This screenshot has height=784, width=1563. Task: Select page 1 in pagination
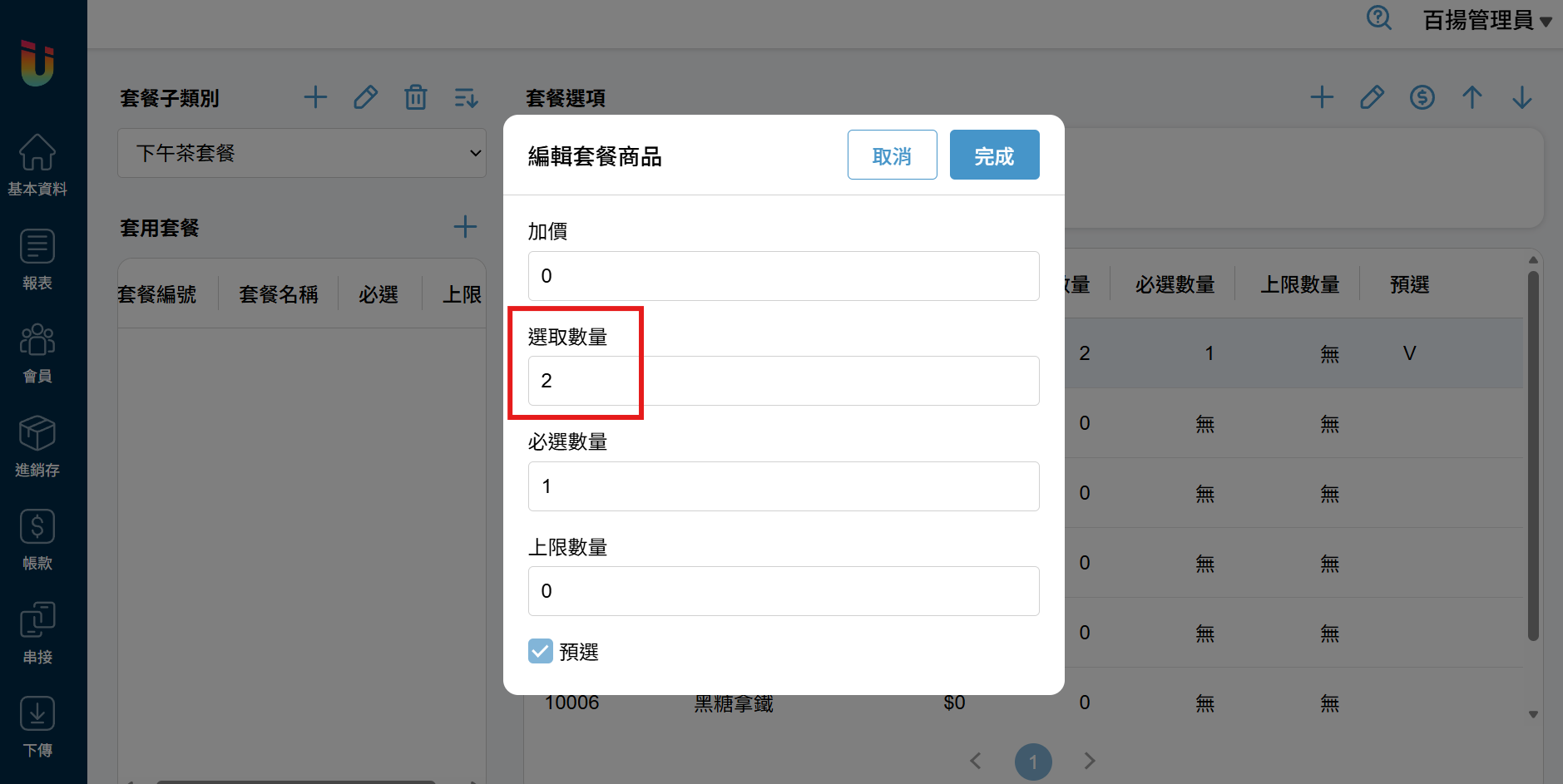1033,762
